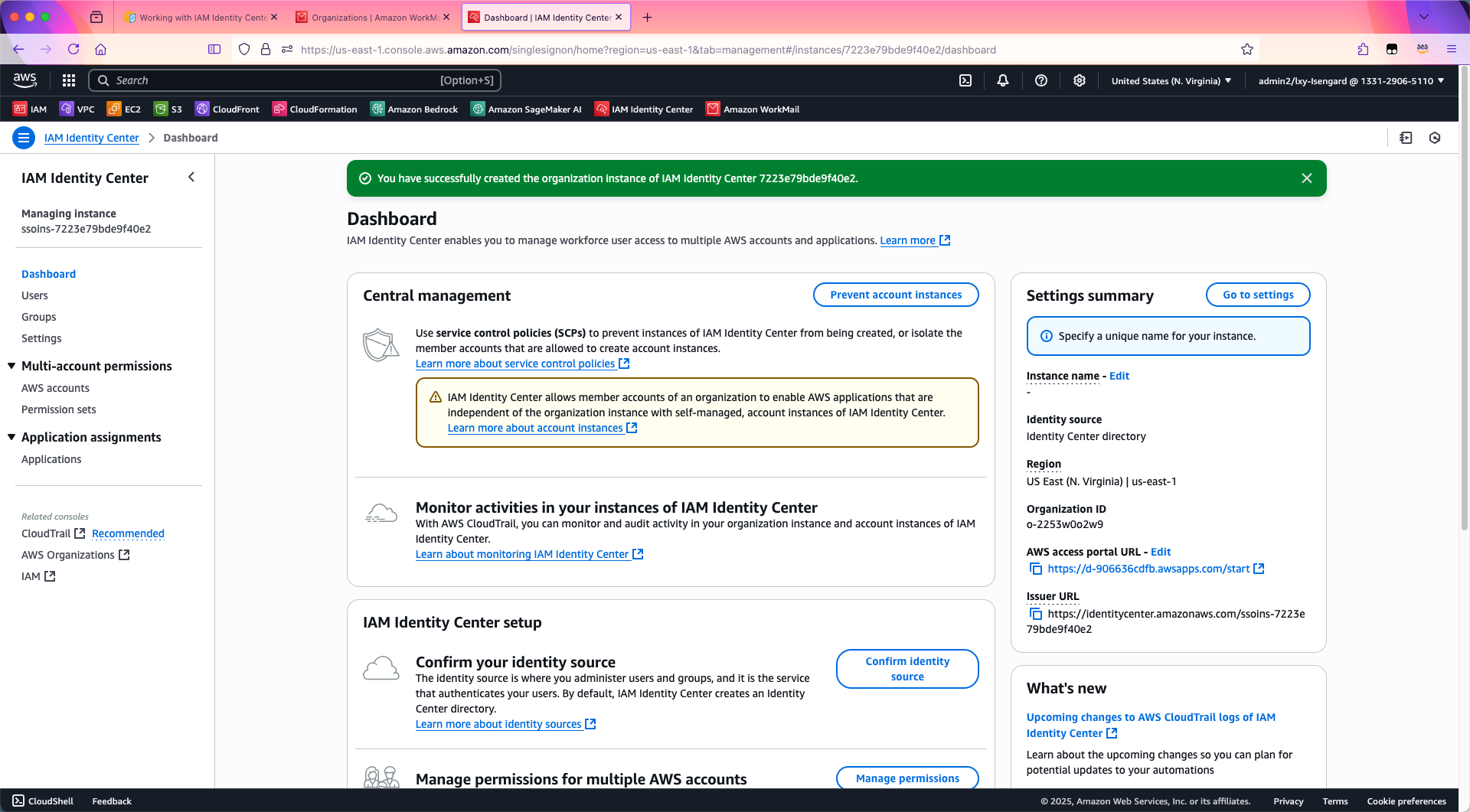Viewport: 1470px width, 812px height.
Task: Open the help question mark menu
Action: tap(1041, 80)
